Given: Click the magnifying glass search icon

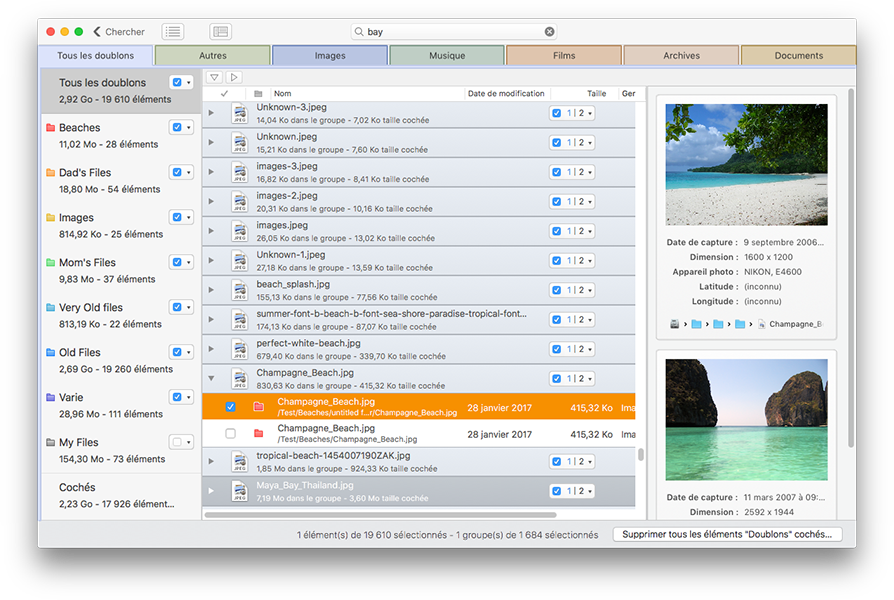Looking at the screenshot, I should pyautogui.click(x=359, y=31).
